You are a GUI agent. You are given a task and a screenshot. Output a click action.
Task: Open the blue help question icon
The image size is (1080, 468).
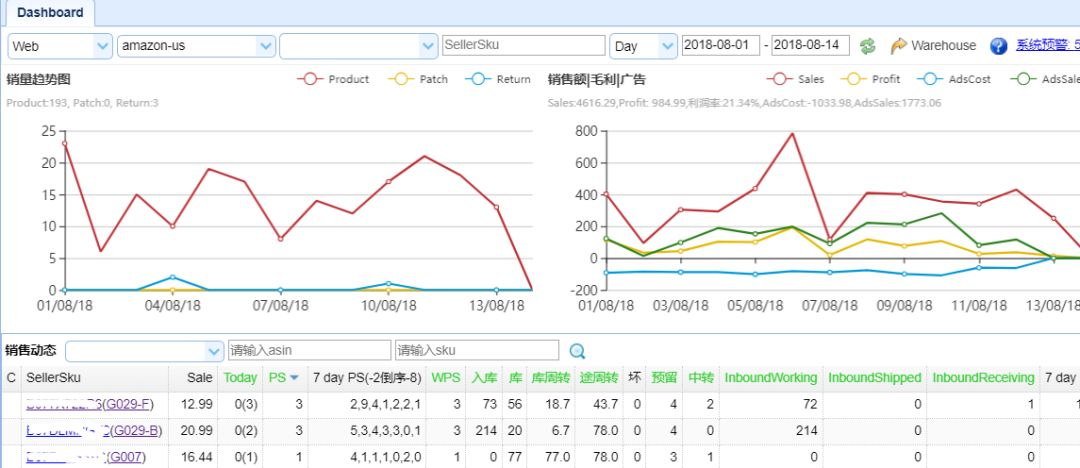pyautogui.click(x=999, y=46)
